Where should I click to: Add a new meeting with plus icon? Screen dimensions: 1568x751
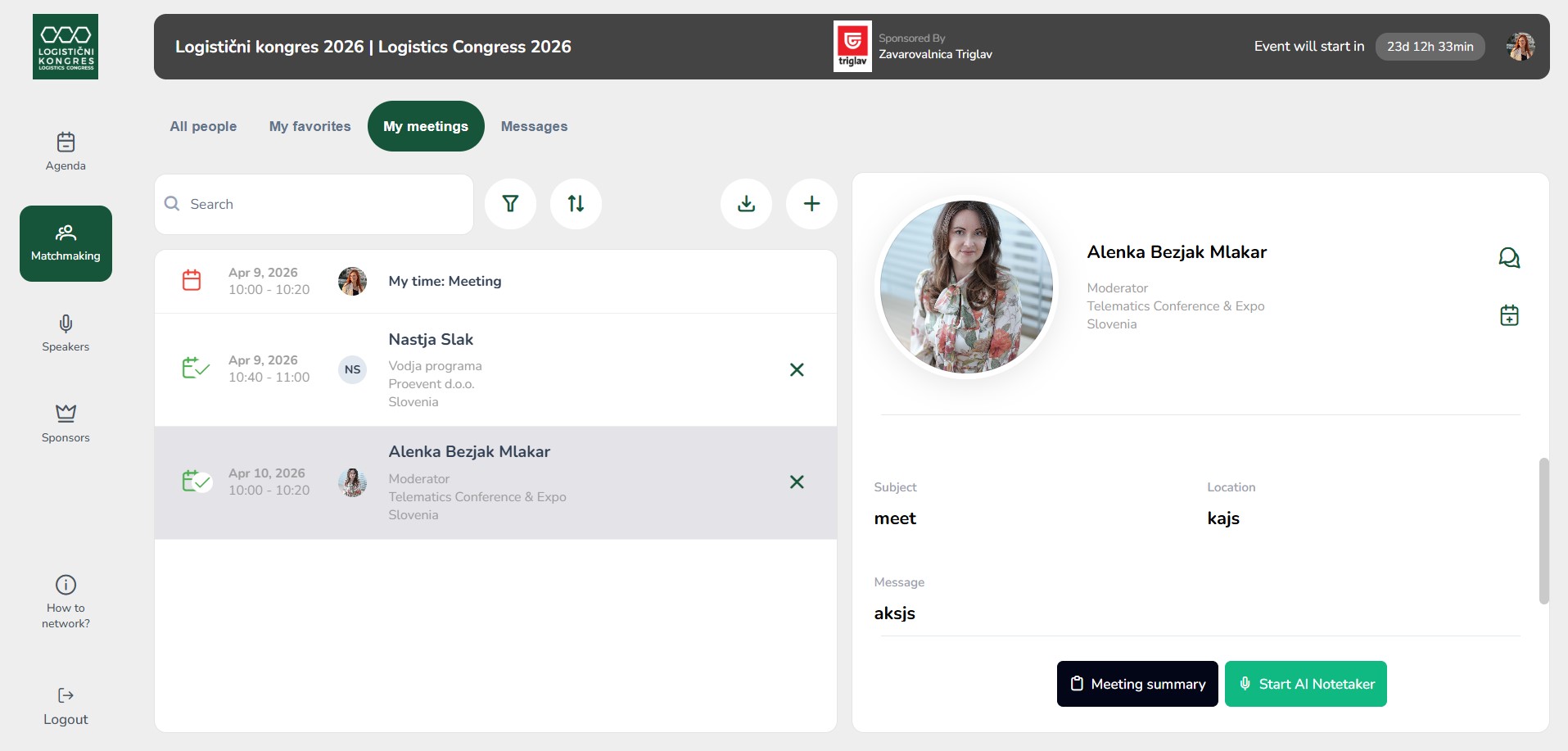point(811,204)
